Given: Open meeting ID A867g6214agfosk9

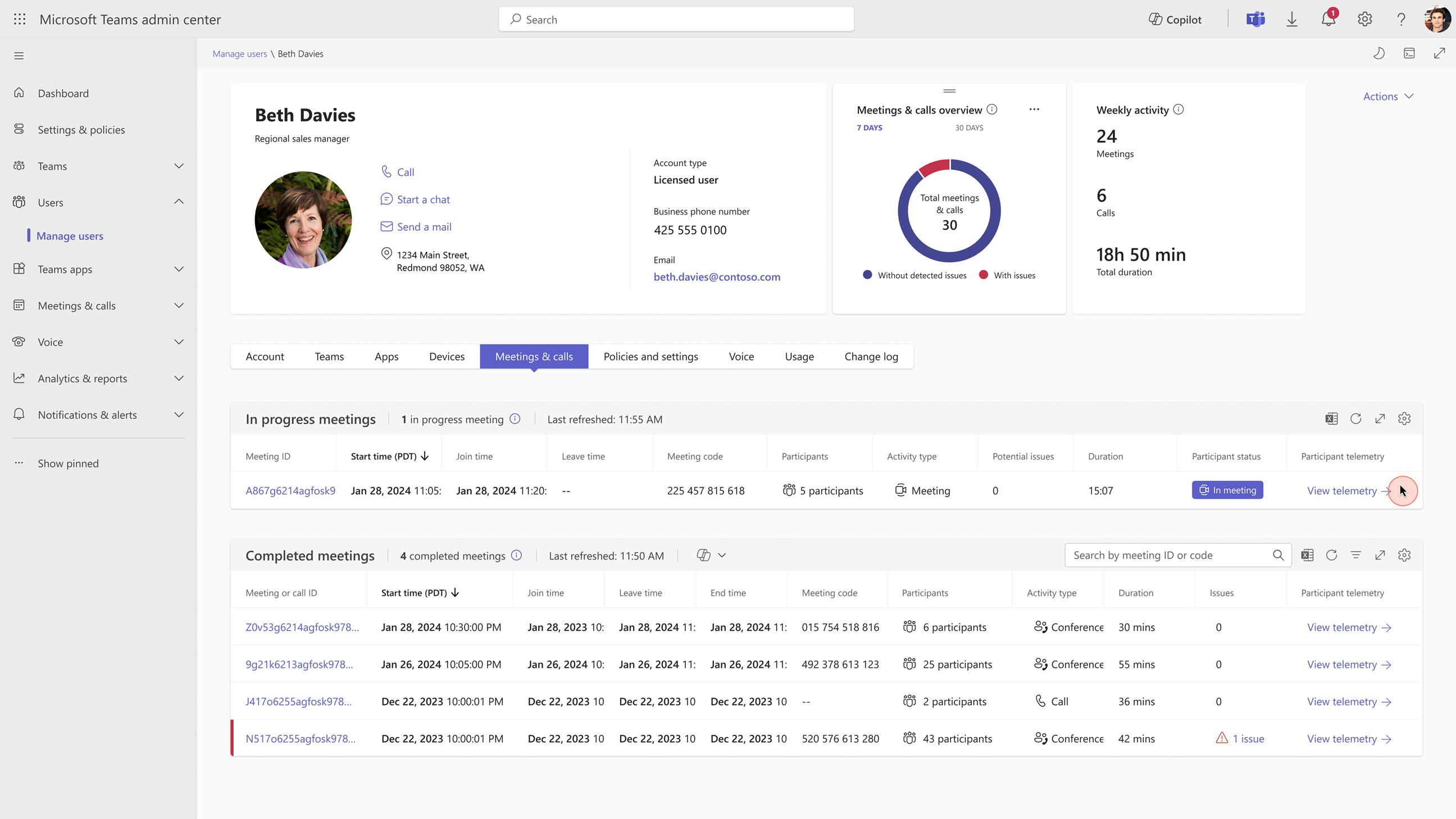Looking at the screenshot, I should [x=290, y=490].
